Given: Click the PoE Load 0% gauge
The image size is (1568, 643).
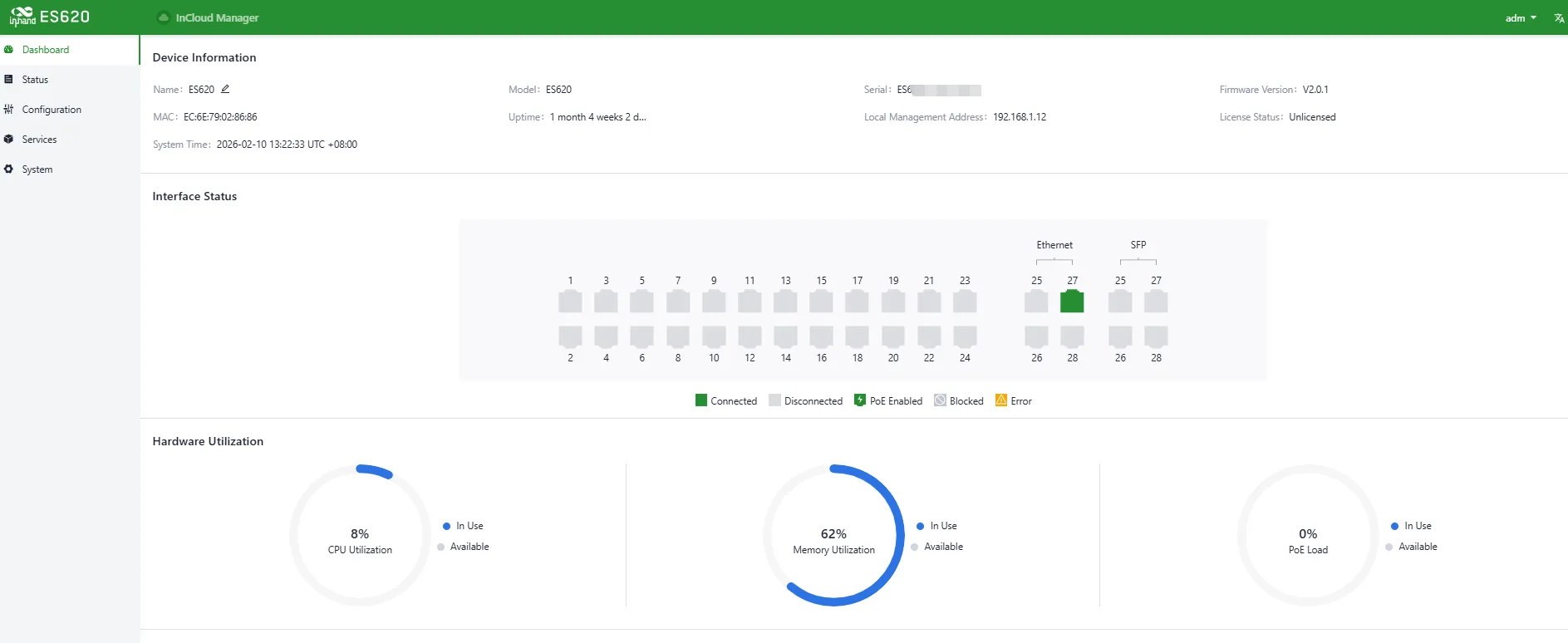Looking at the screenshot, I should [1308, 535].
